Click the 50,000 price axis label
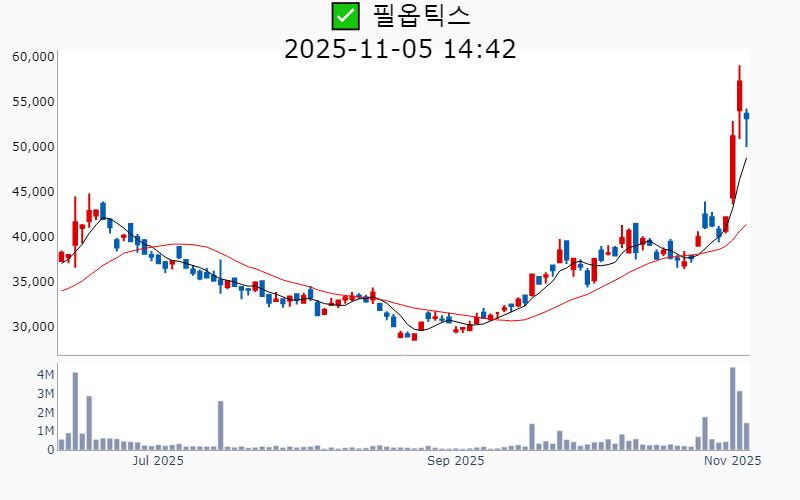Image resolution: width=800 pixels, height=500 pixels. pos(33,147)
